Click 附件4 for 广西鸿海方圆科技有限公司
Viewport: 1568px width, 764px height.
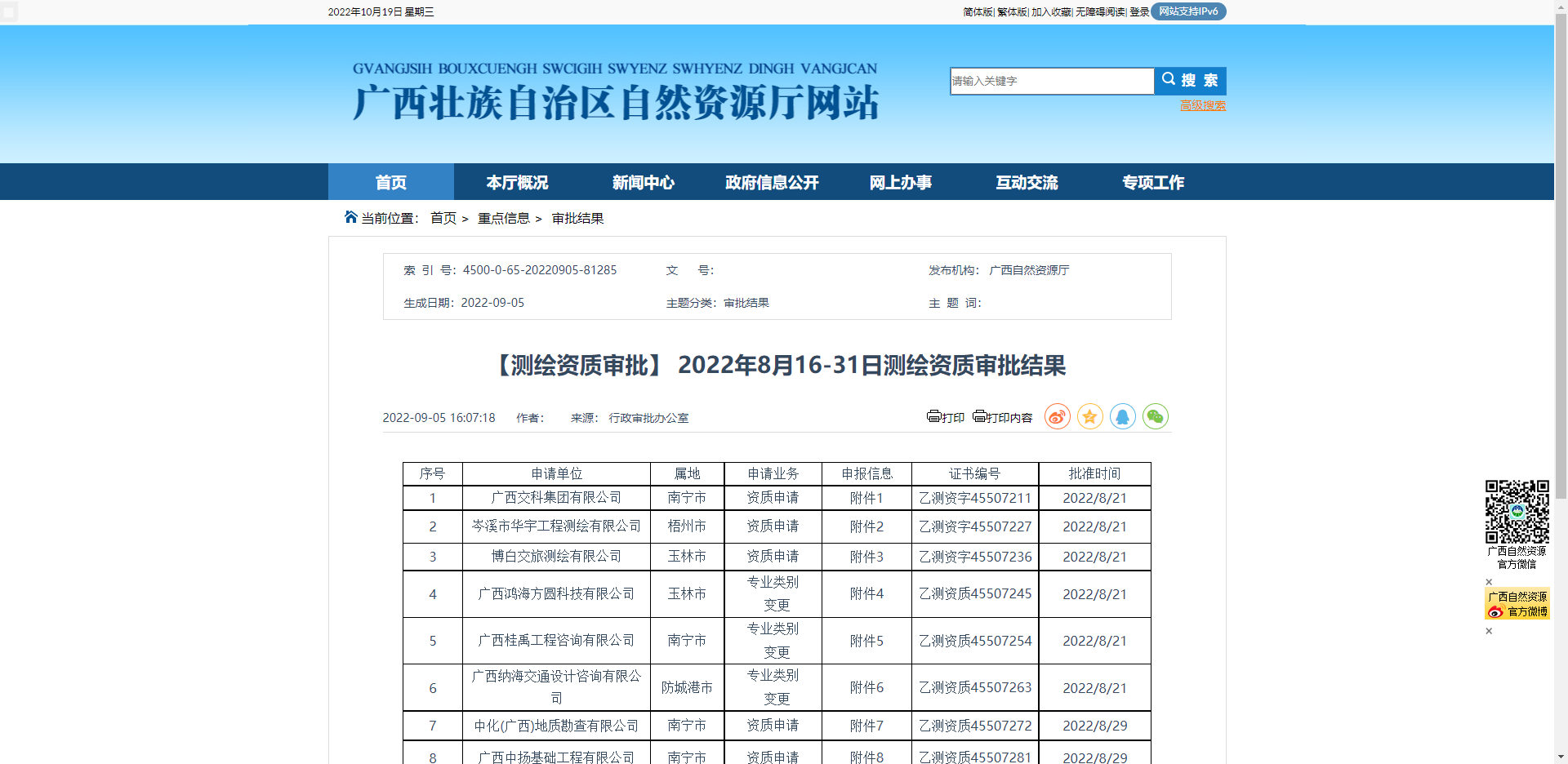coord(866,593)
